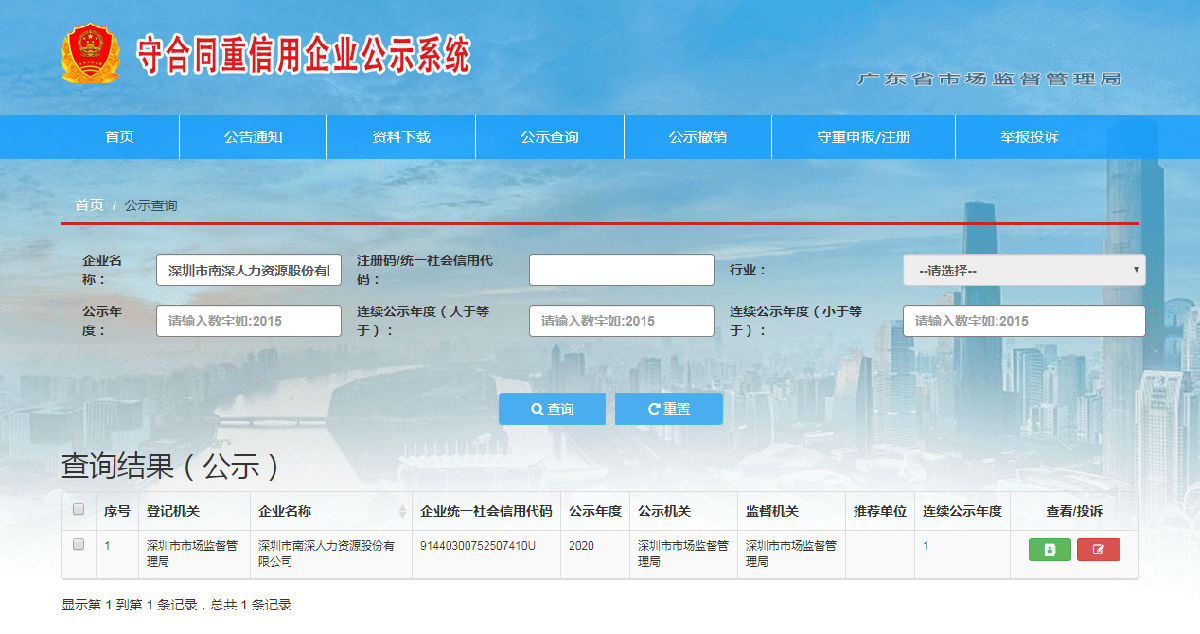Click the 查询 search button
The height and width of the screenshot is (634, 1200).
tap(551, 408)
